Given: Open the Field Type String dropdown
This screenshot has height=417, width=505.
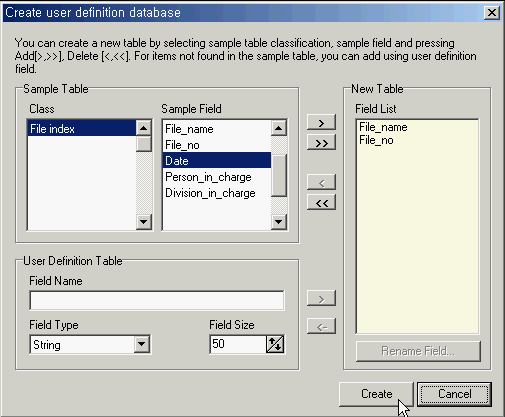Looking at the screenshot, I should point(142,344).
